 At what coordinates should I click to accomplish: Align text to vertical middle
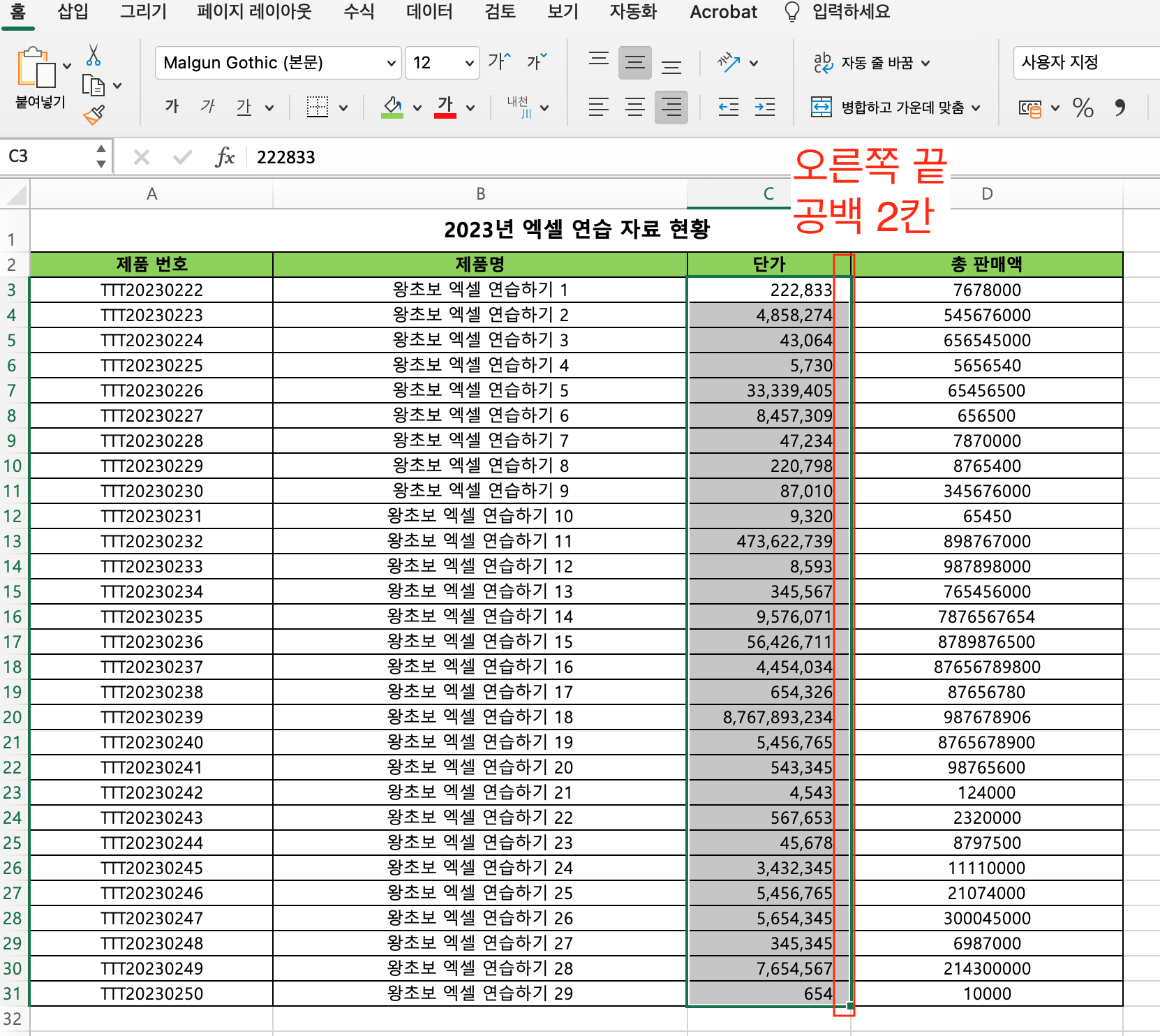635,63
